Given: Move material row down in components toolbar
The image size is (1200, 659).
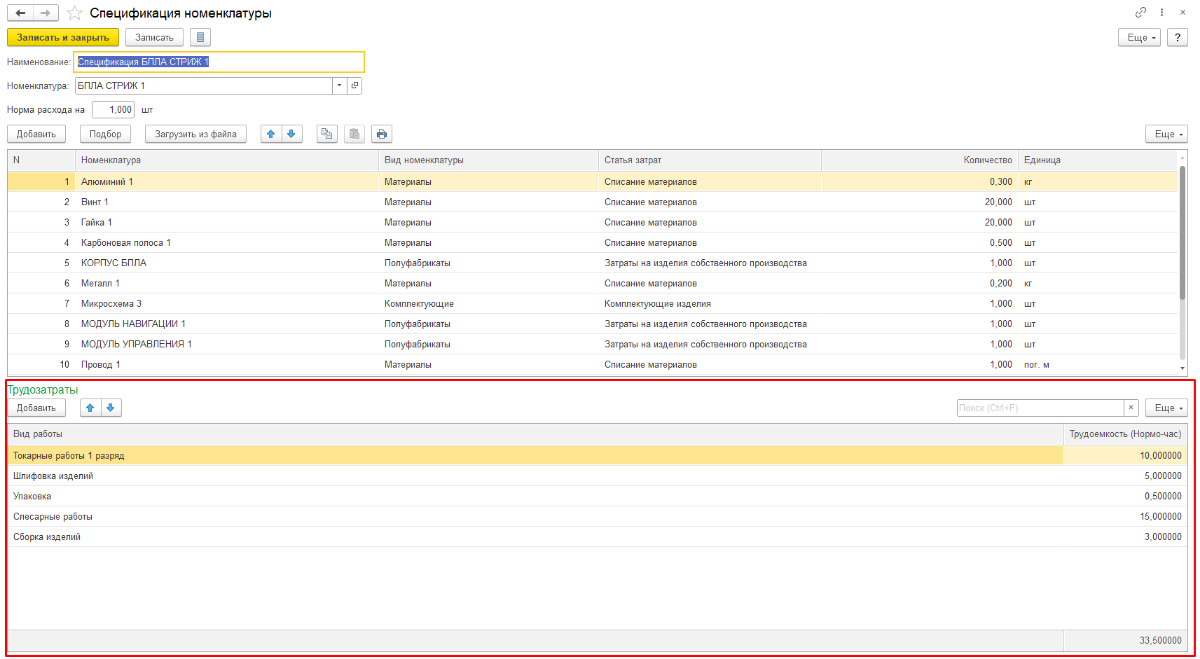Looking at the screenshot, I should [291, 133].
